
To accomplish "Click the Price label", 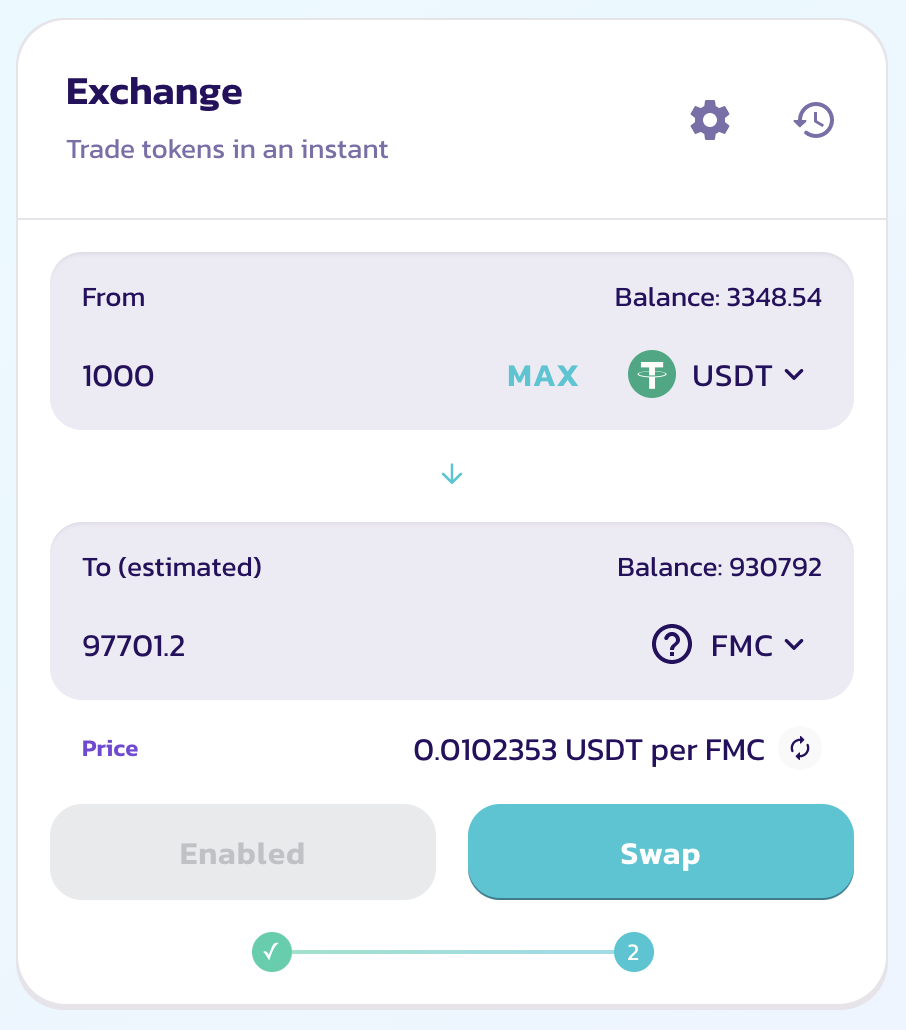I will 110,748.
